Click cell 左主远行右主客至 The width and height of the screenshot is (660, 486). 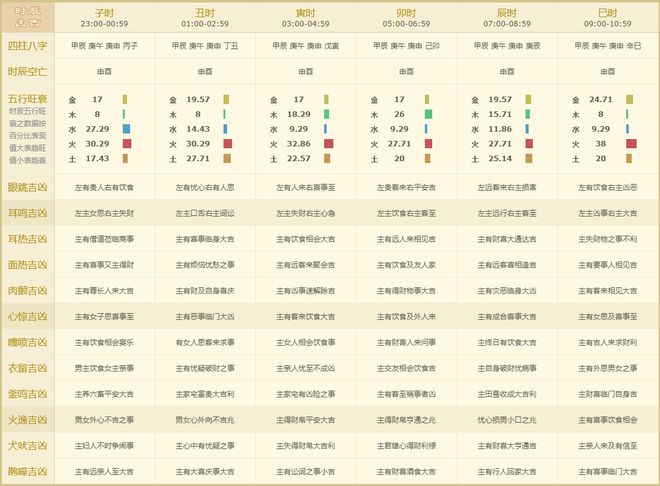click(507, 213)
